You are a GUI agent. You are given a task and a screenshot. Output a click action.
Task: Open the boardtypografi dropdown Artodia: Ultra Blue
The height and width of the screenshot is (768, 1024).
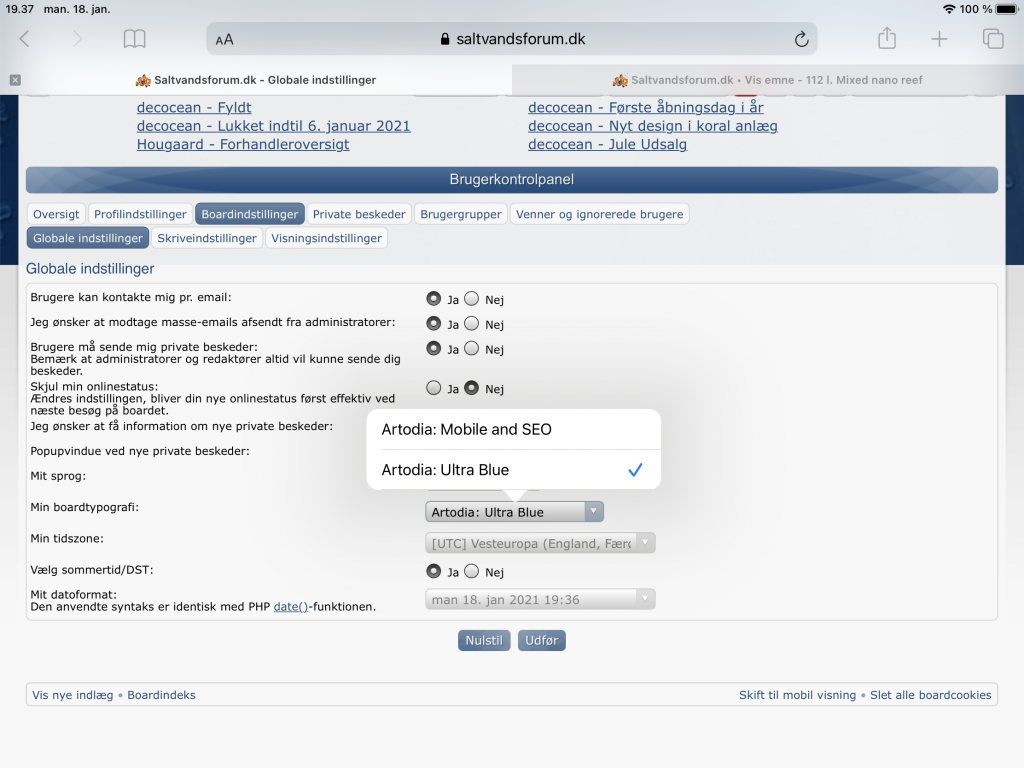[x=514, y=512]
